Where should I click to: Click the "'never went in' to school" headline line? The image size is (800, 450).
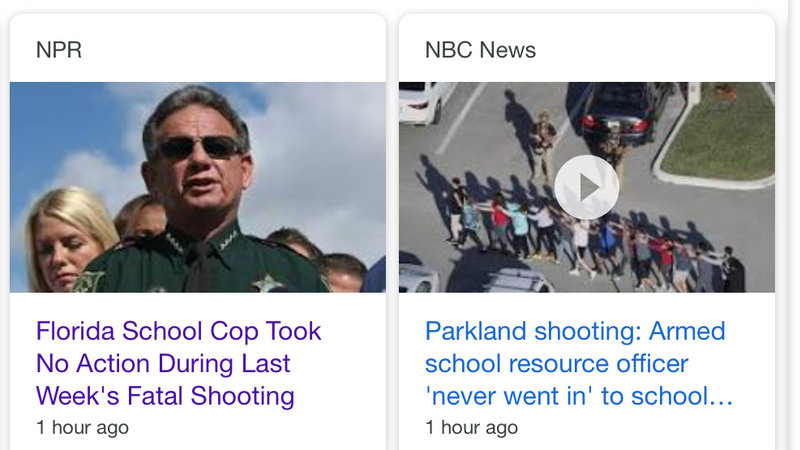pyautogui.click(x=579, y=396)
